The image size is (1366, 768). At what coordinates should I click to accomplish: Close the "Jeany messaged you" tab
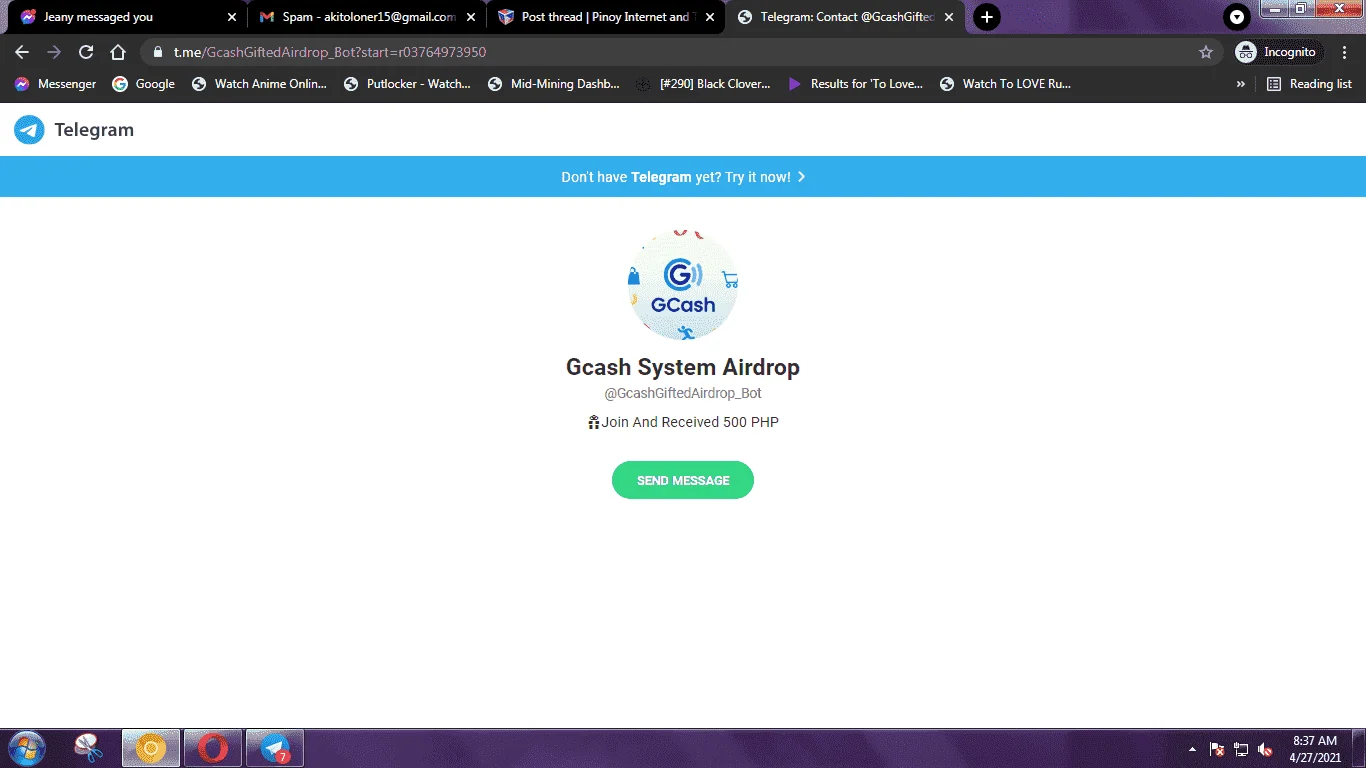pyautogui.click(x=232, y=17)
